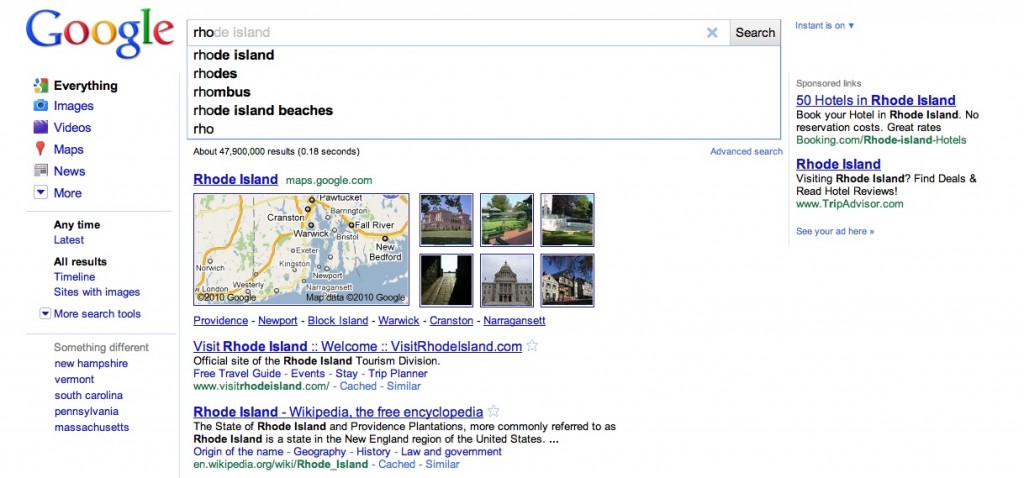
Task: Select the News search category
Action: (x=69, y=171)
